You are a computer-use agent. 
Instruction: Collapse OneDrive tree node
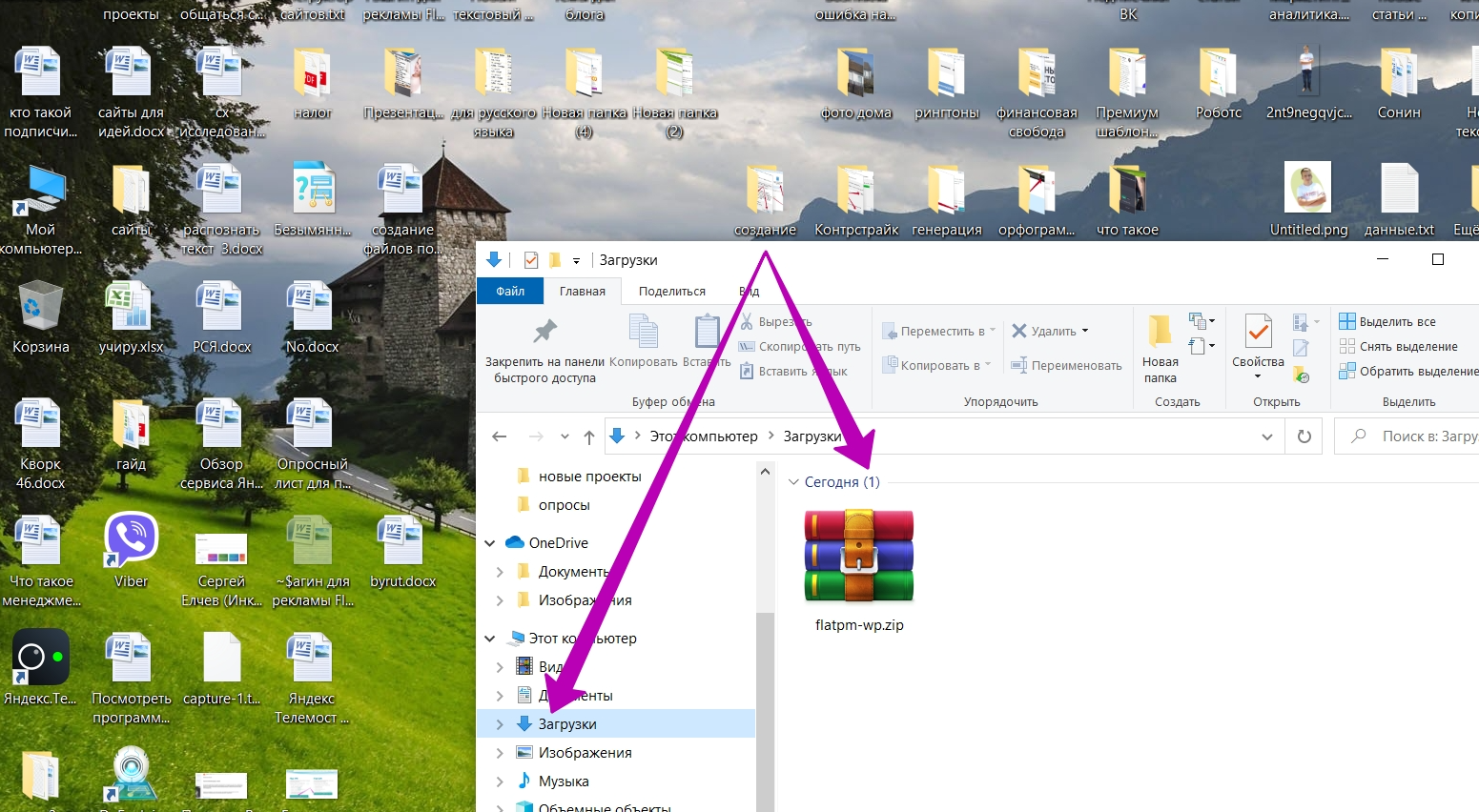490,543
